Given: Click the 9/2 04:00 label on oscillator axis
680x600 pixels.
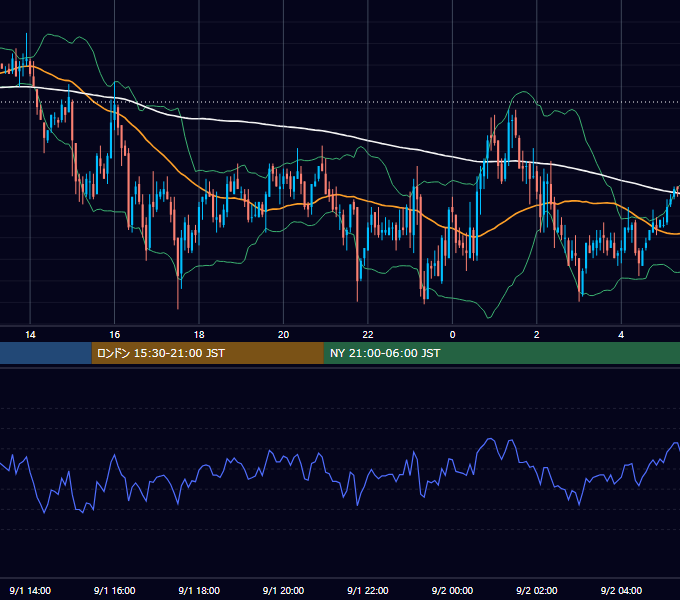Looking at the screenshot, I should click(x=621, y=590).
